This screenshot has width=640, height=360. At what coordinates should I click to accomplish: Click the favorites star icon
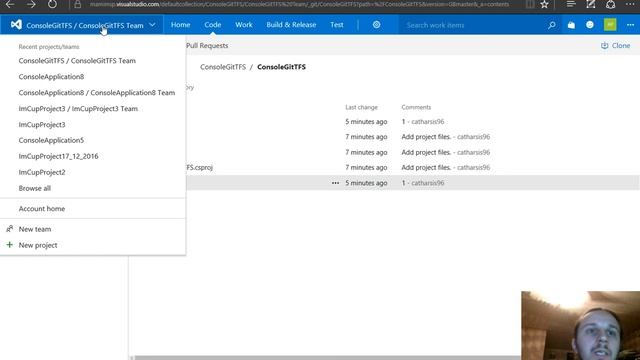click(544, 4)
